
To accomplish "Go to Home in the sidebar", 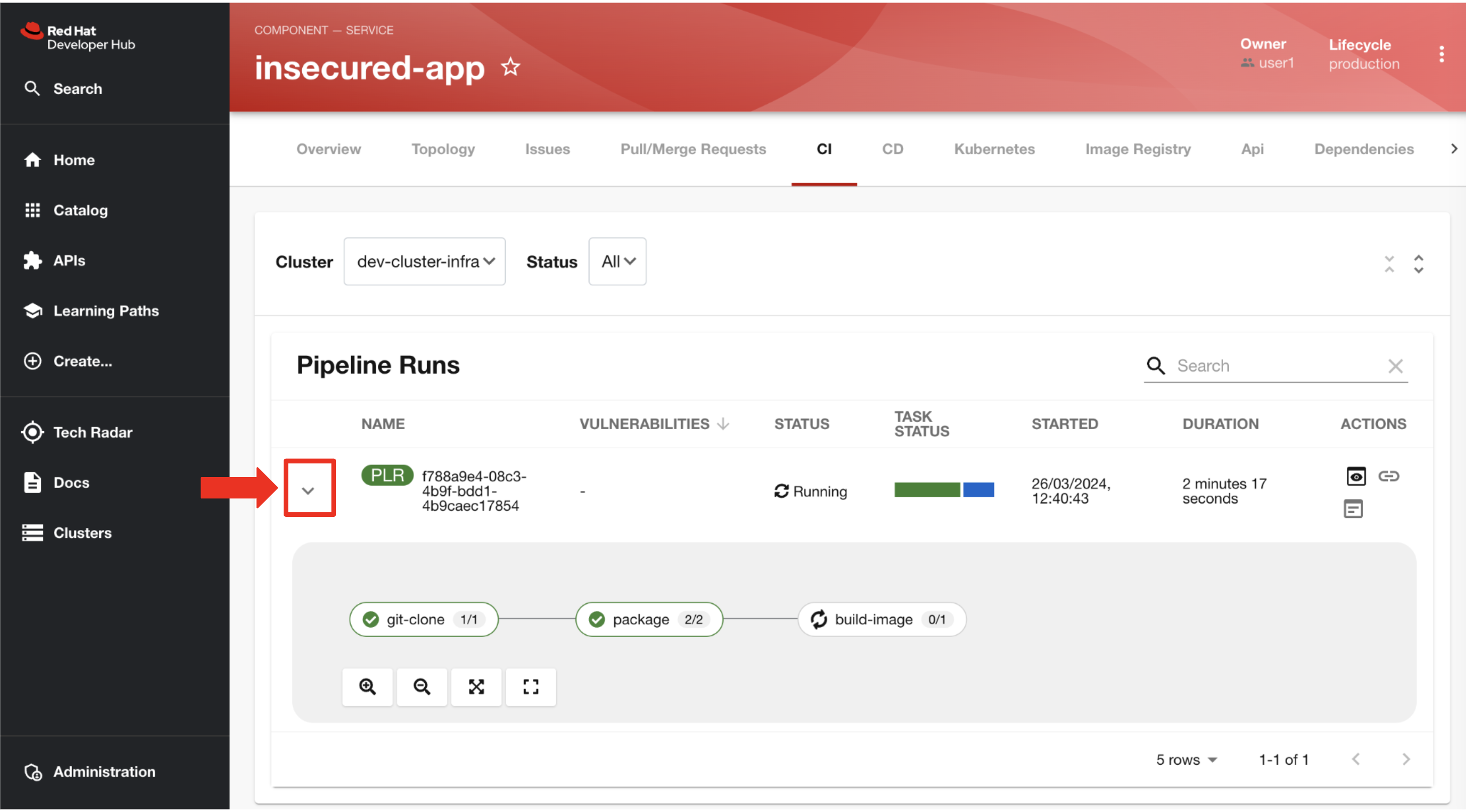I will pos(60,160).
